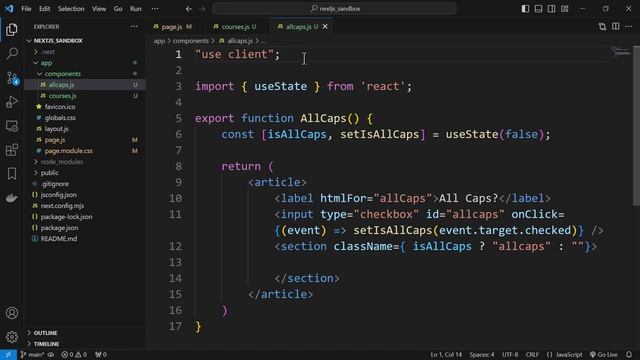Open the Customize Layout icon
Screen dimensions: 640x360
click(564, 9)
